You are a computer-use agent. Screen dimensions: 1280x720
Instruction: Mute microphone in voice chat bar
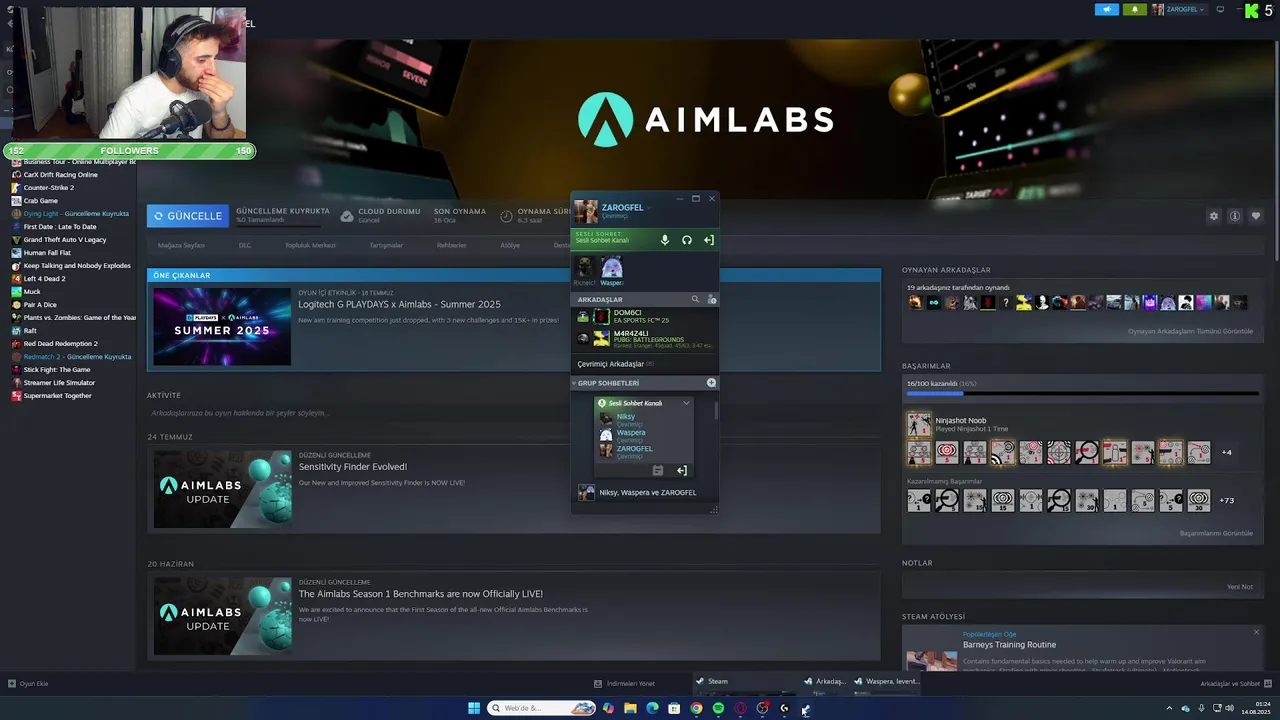[x=665, y=240]
